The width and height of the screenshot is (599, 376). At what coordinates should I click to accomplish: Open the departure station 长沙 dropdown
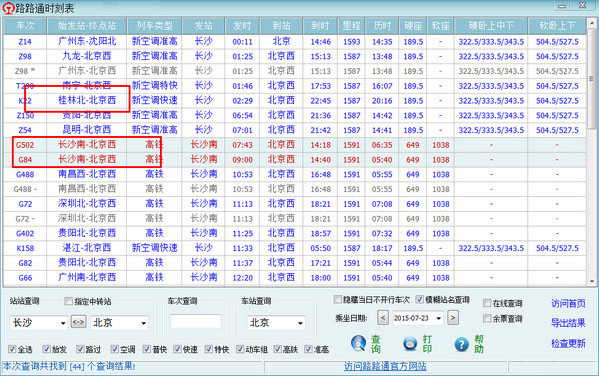(63, 323)
